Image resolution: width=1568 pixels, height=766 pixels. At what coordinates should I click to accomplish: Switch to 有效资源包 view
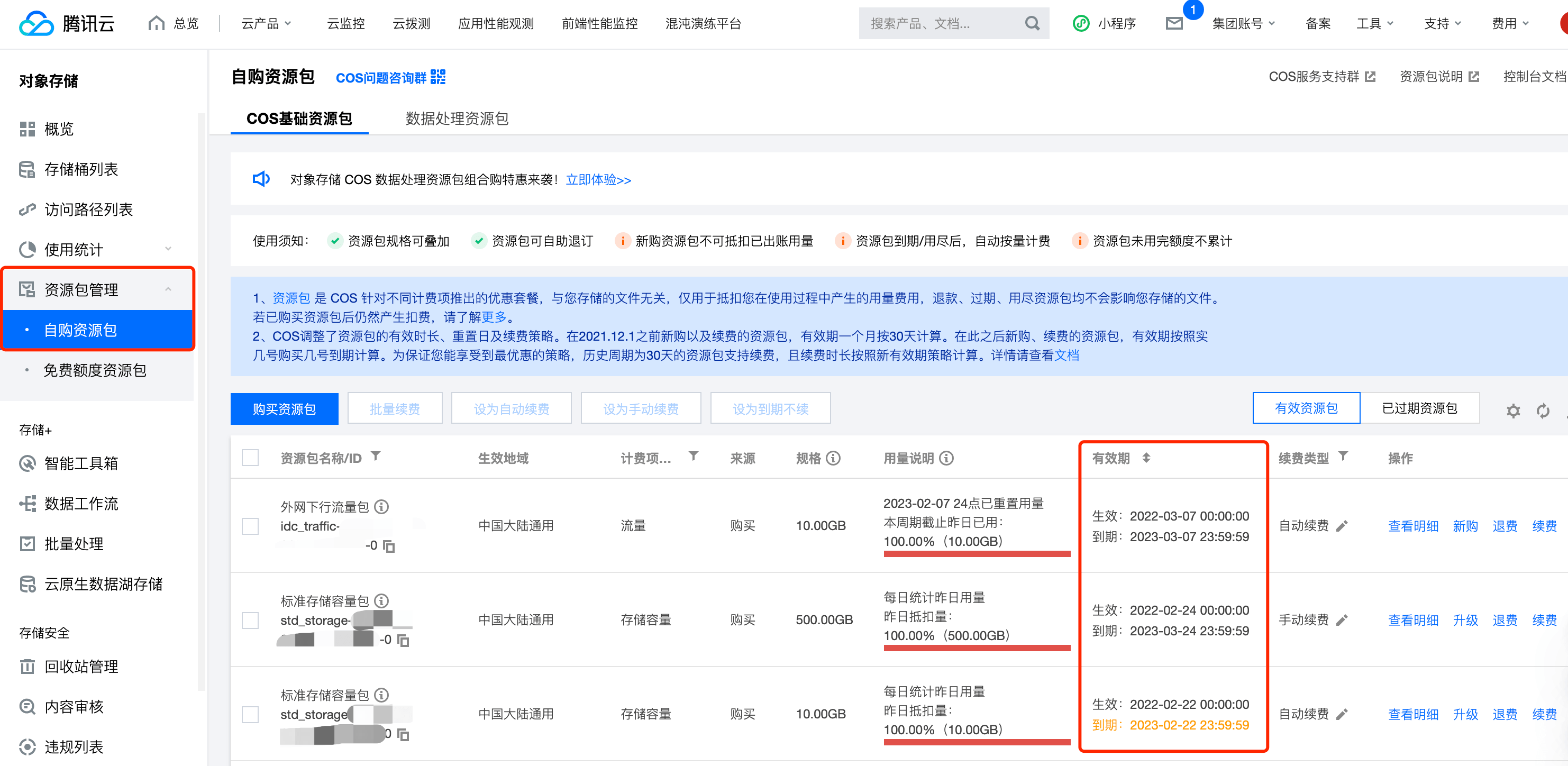click(1306, 408)
